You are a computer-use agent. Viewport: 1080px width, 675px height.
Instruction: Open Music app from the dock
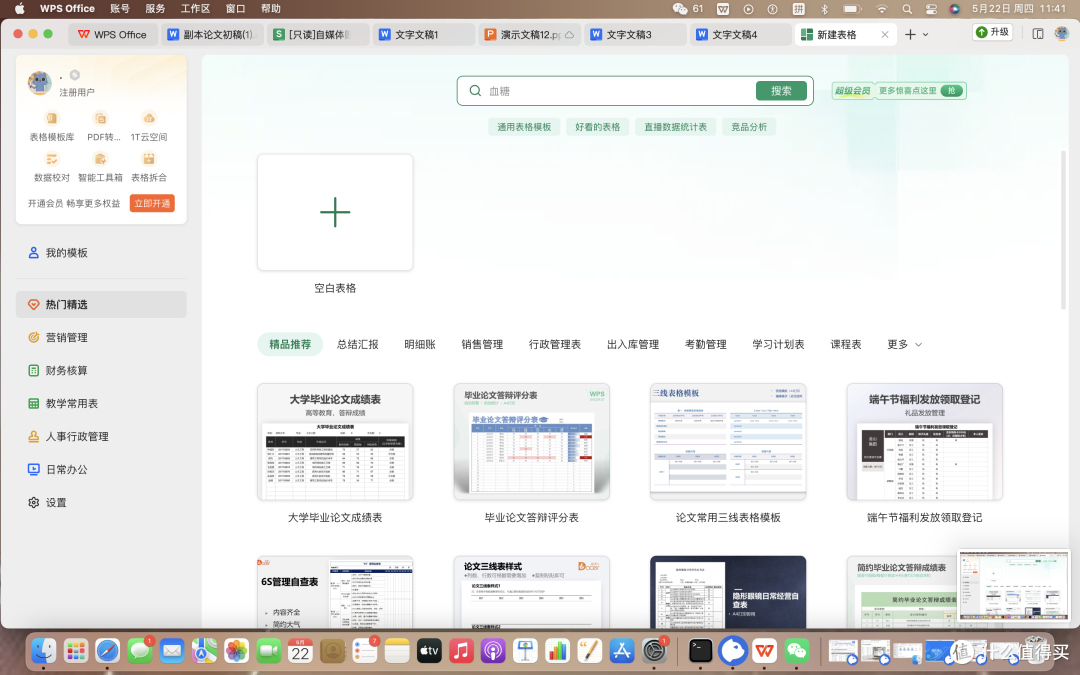click(461, 650)
